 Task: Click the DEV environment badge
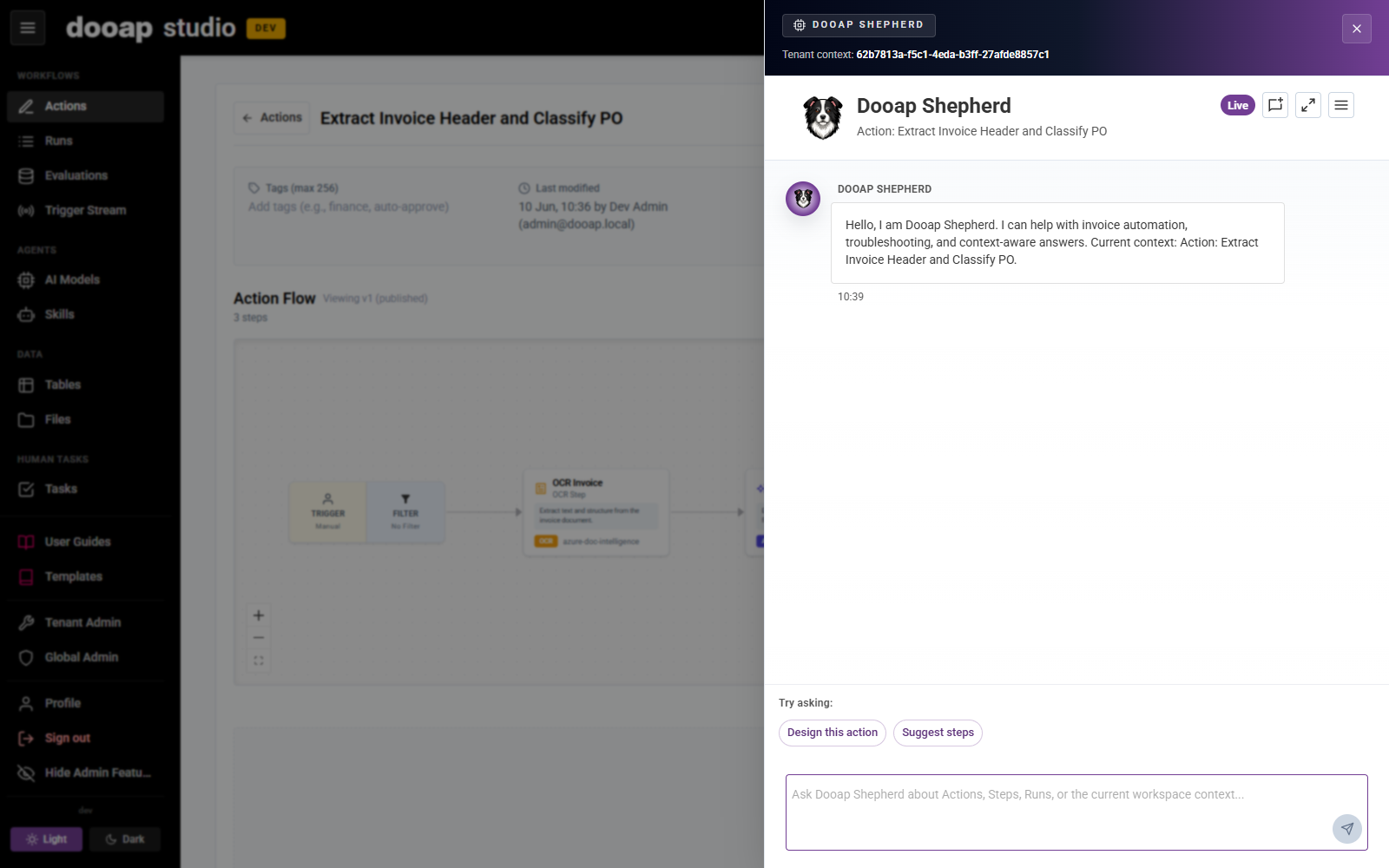point(266,28)
